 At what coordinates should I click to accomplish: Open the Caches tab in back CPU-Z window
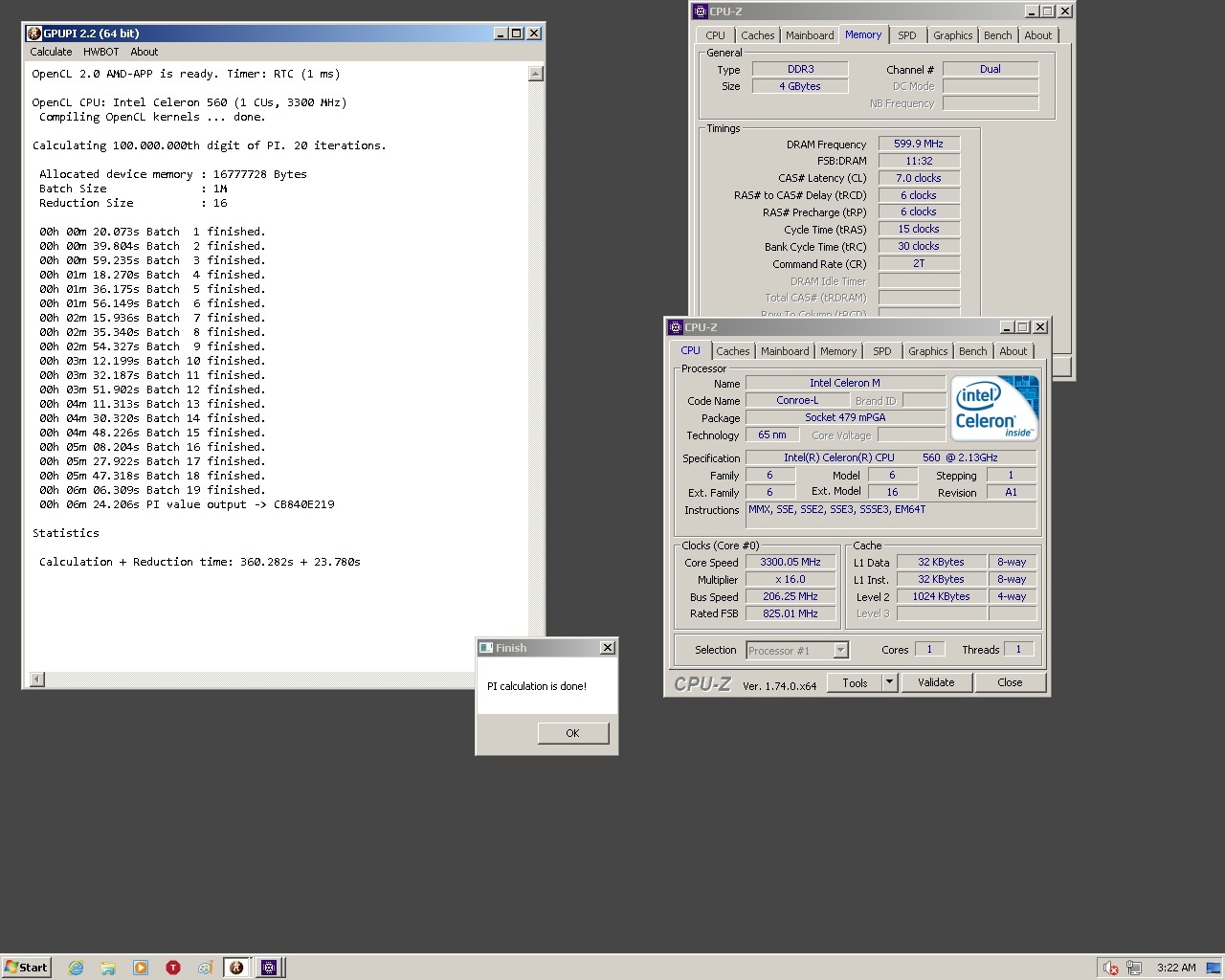click(758, 35)
